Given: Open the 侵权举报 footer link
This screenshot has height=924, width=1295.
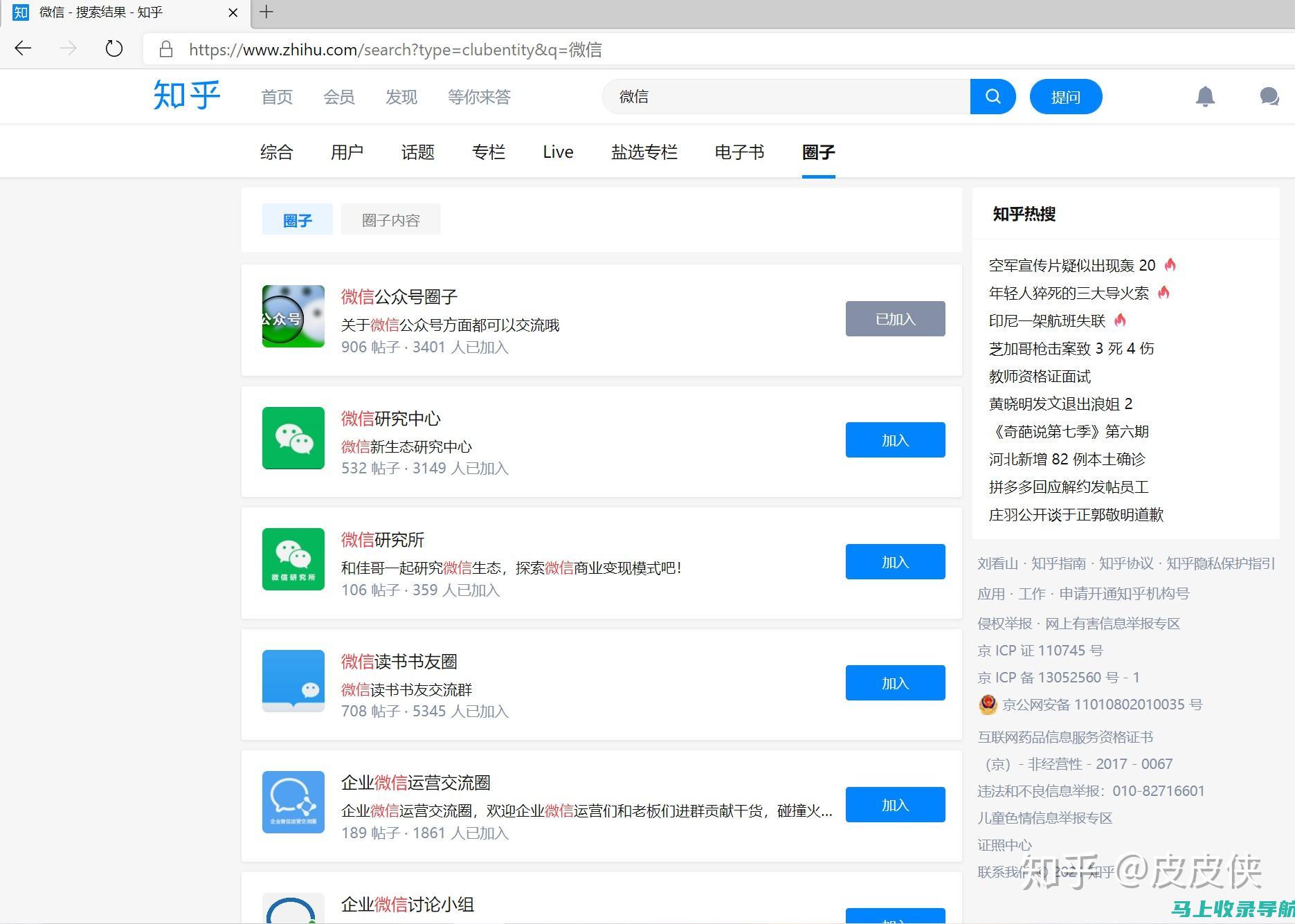Looking at the screenshot, I should [x=1005, y=623].
